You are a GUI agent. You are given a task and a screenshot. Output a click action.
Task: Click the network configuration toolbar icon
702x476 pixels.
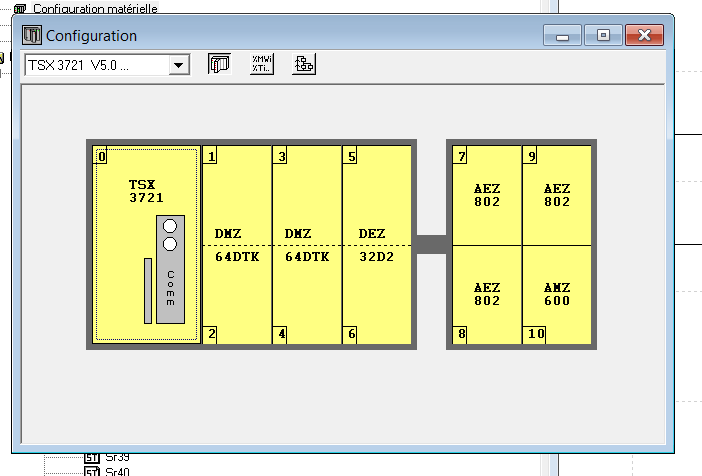303,65
